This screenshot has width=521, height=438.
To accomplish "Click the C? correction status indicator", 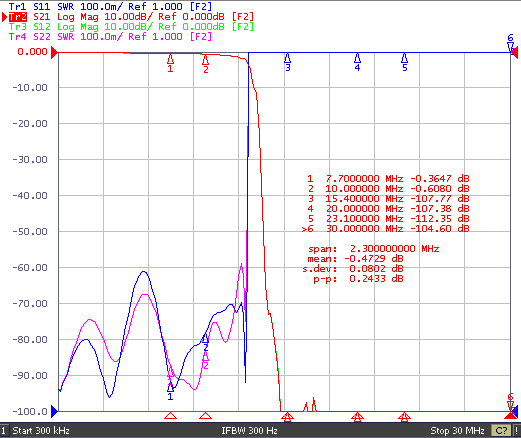I will [x=501, y=431].
